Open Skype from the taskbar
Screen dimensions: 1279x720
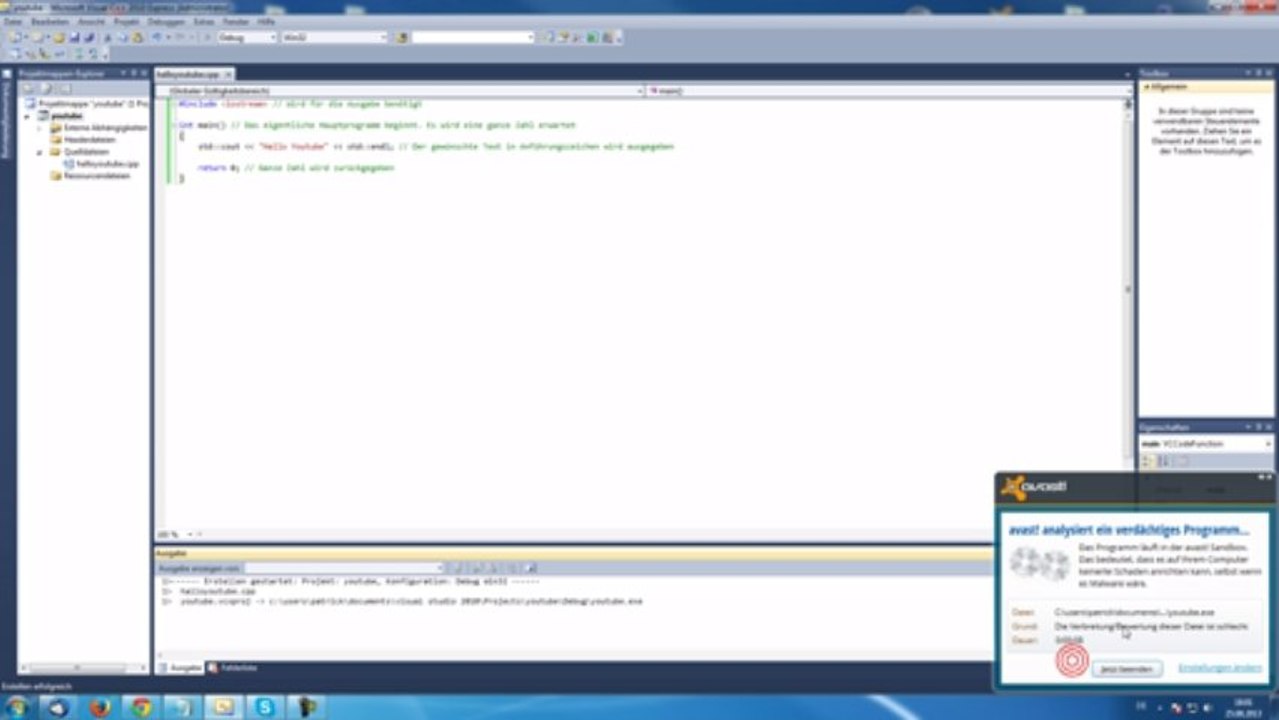tap(265, 707)
